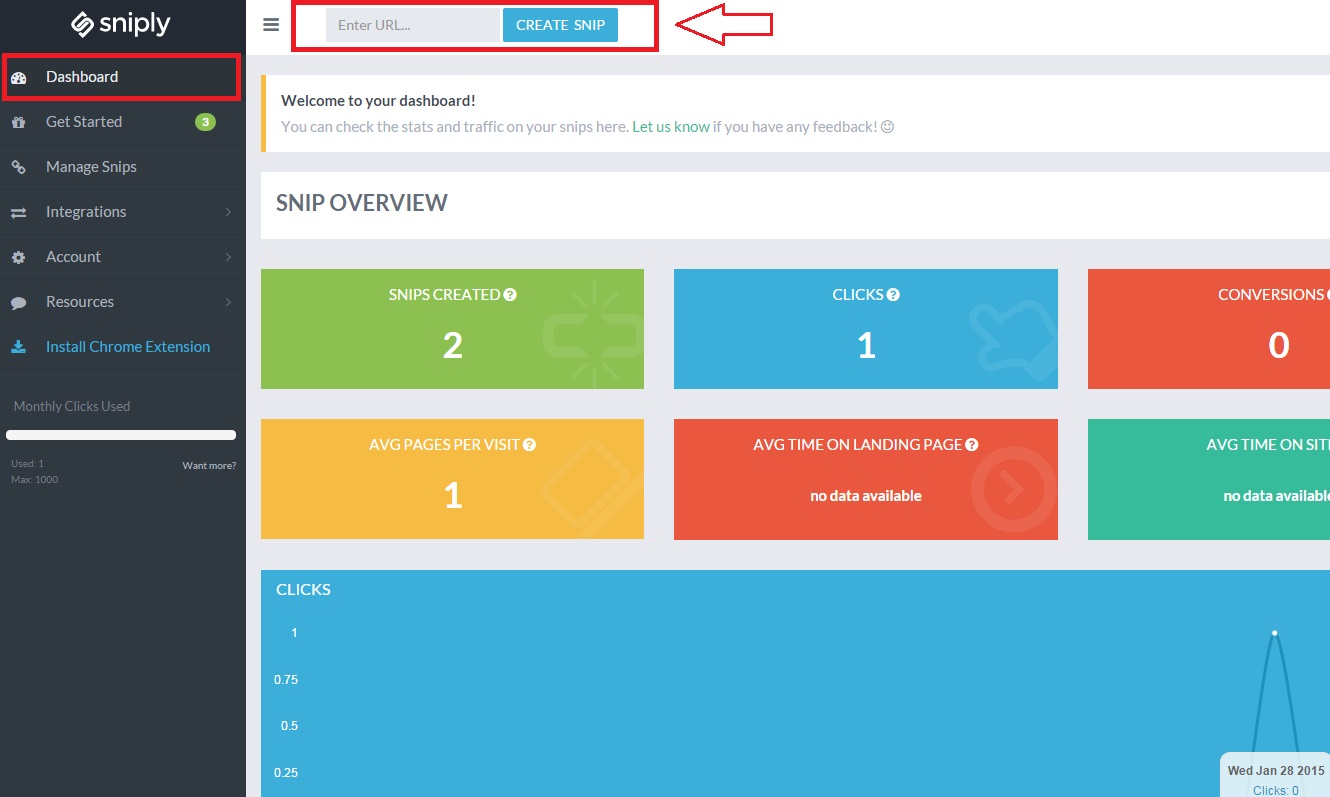Click the Dashboard gauge icon in sidebar
1330x797 pixels.
click(18, 78)
